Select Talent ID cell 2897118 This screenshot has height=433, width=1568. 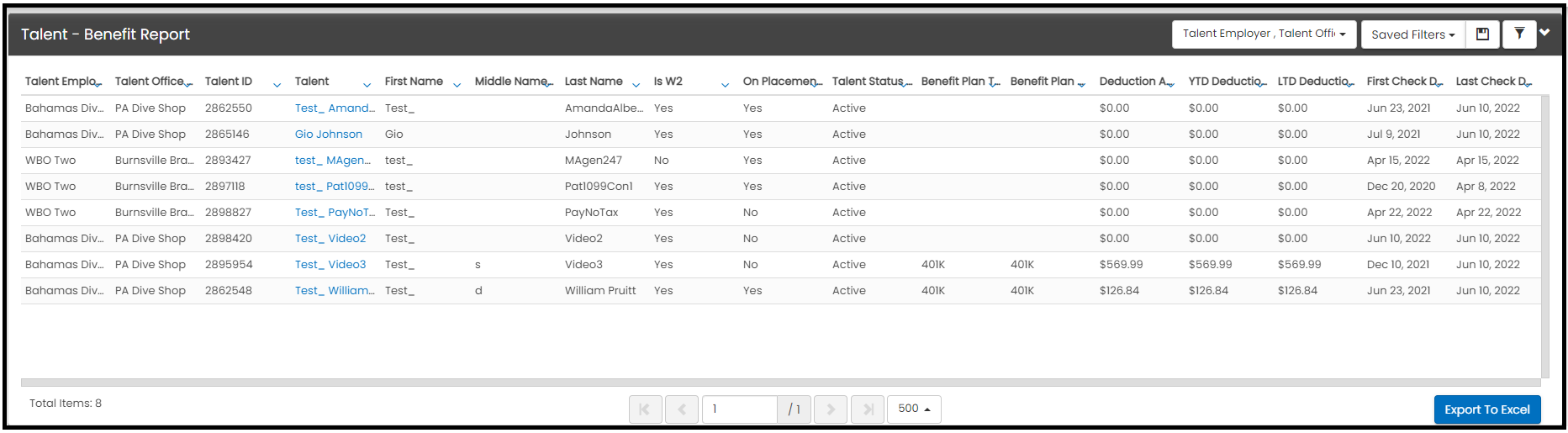pyautogui.click(x=225, y=186)
